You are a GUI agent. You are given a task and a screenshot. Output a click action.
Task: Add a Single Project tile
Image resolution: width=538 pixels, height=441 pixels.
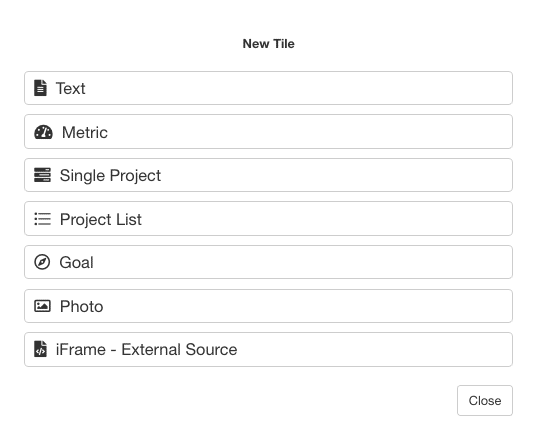pyautogui.click(x=268, y=175)
